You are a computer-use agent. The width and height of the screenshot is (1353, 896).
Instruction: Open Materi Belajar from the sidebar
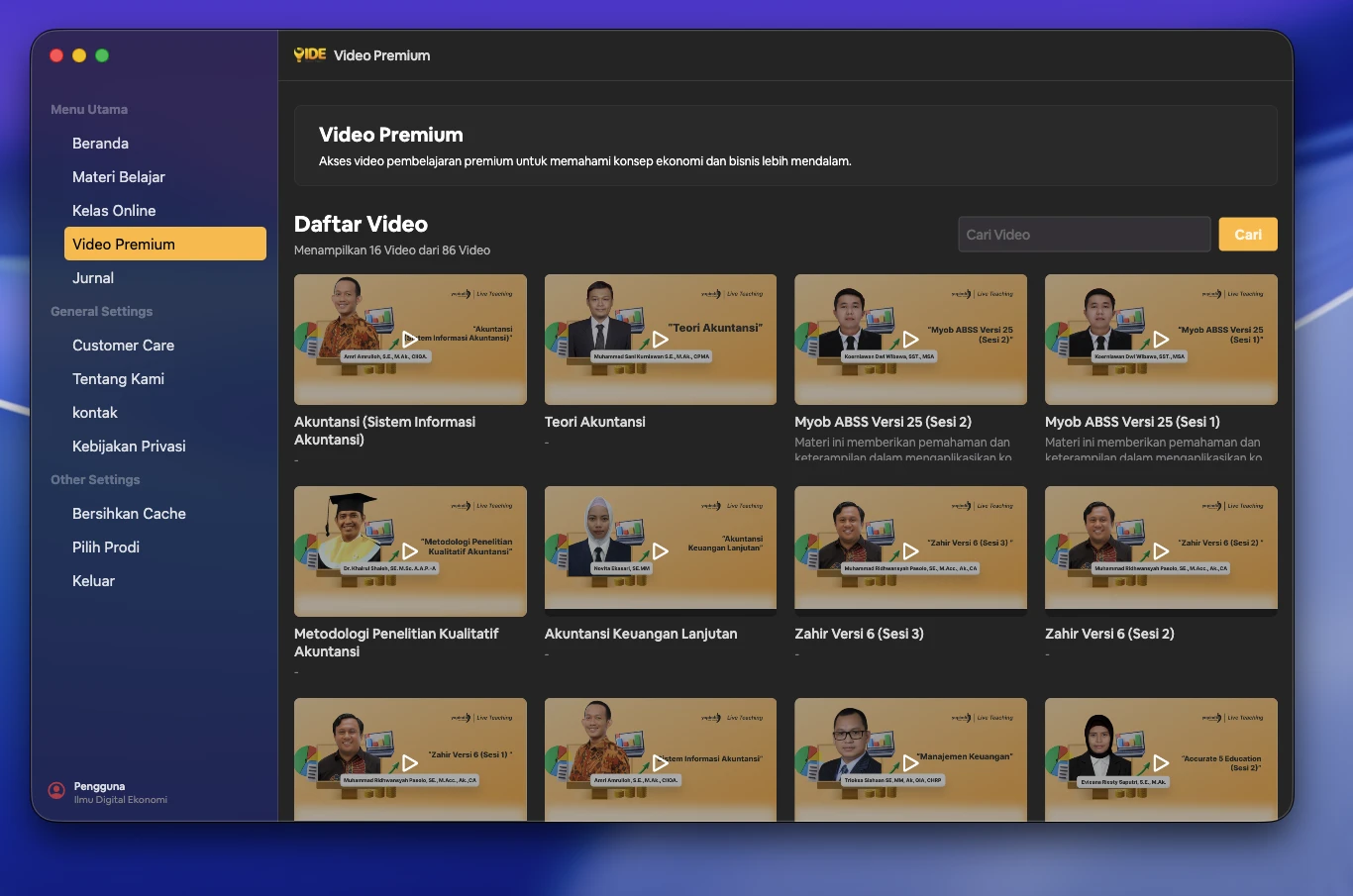click(118, 176)
